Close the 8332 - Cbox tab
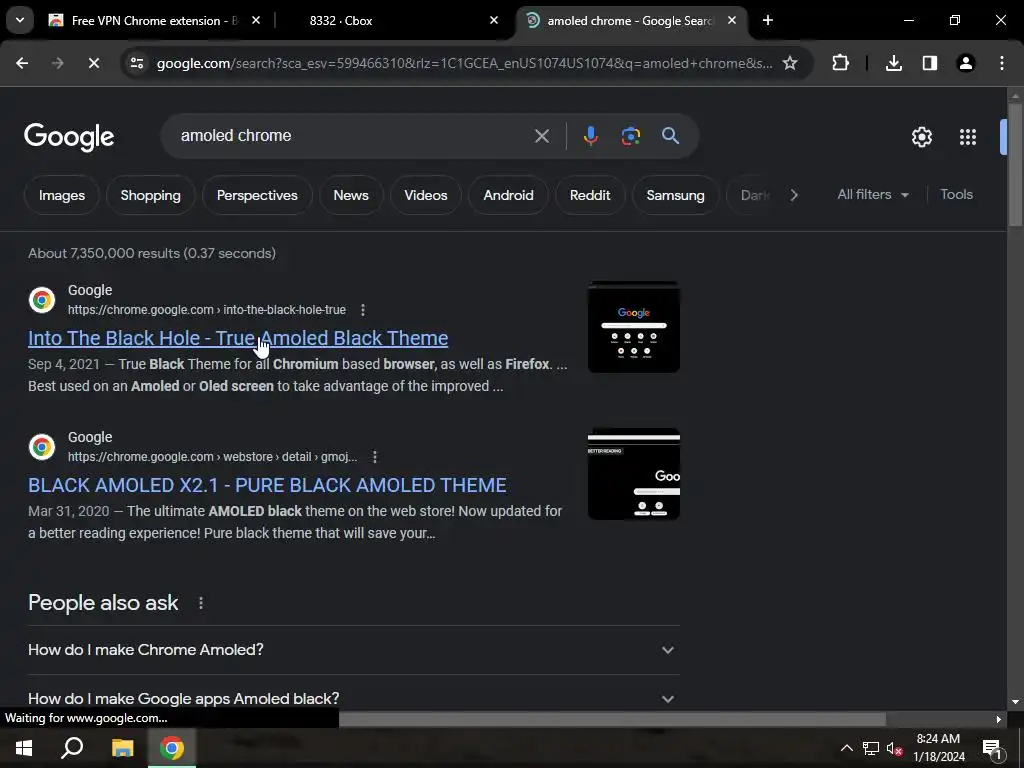1024x768 pixels. (494, 20)
